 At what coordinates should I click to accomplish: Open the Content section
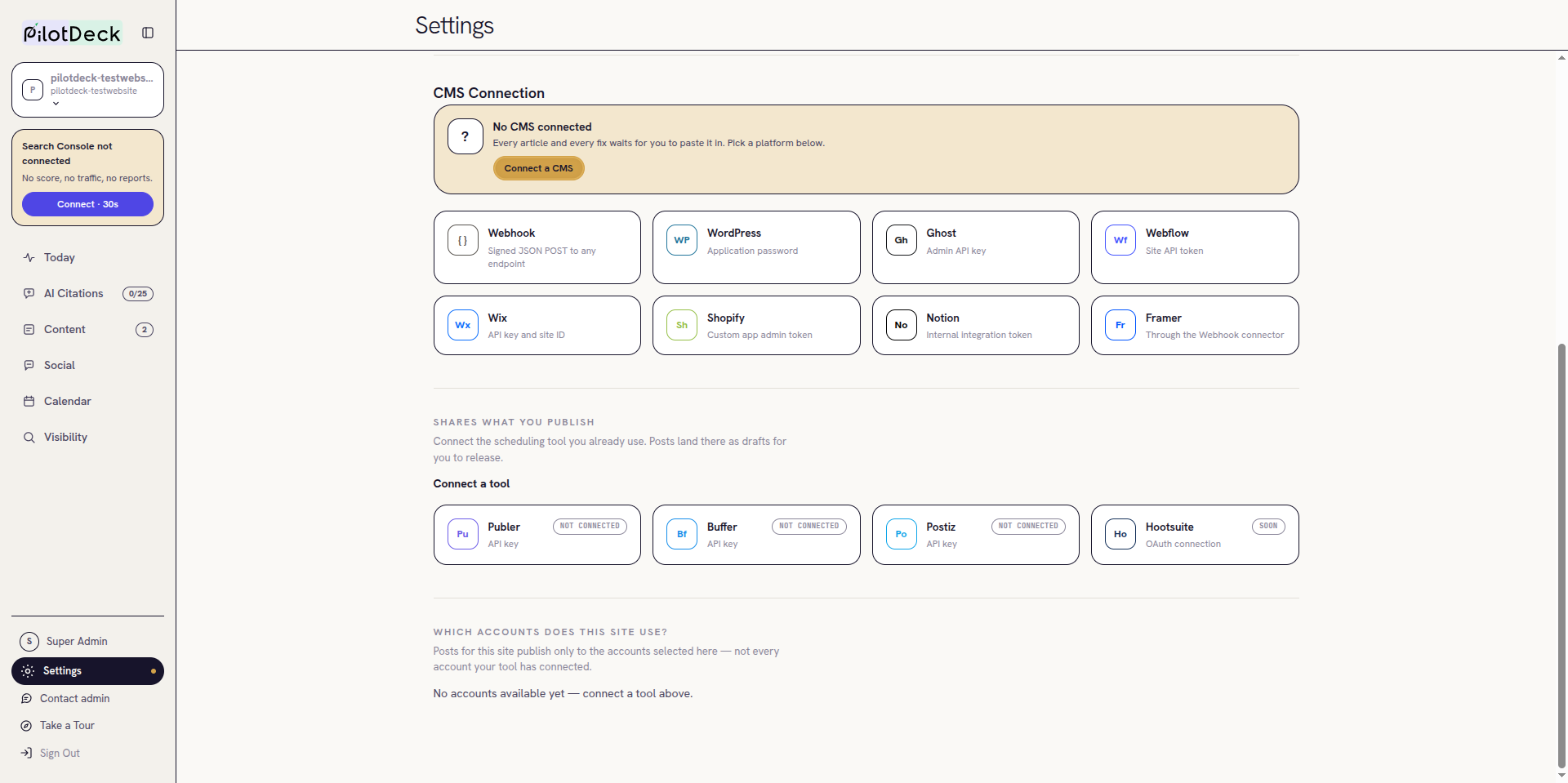coord(87,329)
